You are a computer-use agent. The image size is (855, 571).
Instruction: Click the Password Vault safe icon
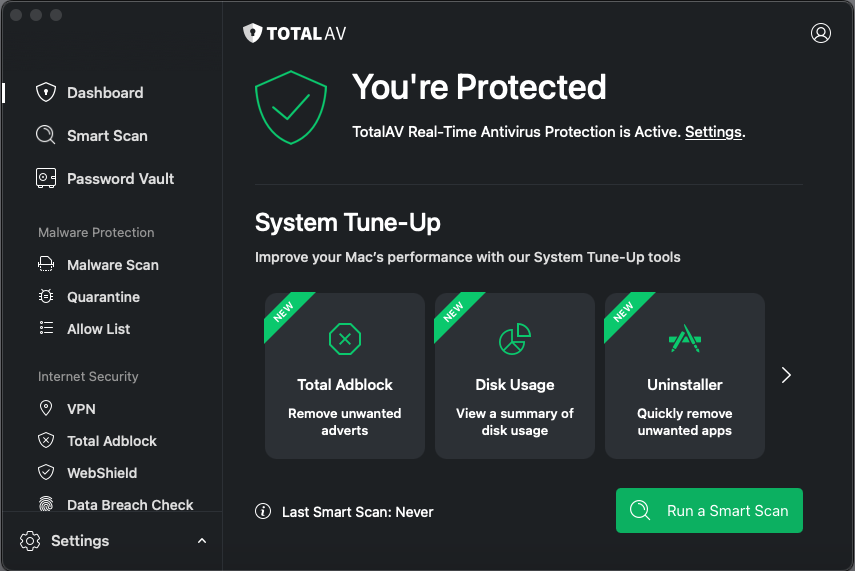tap(46, 179)
